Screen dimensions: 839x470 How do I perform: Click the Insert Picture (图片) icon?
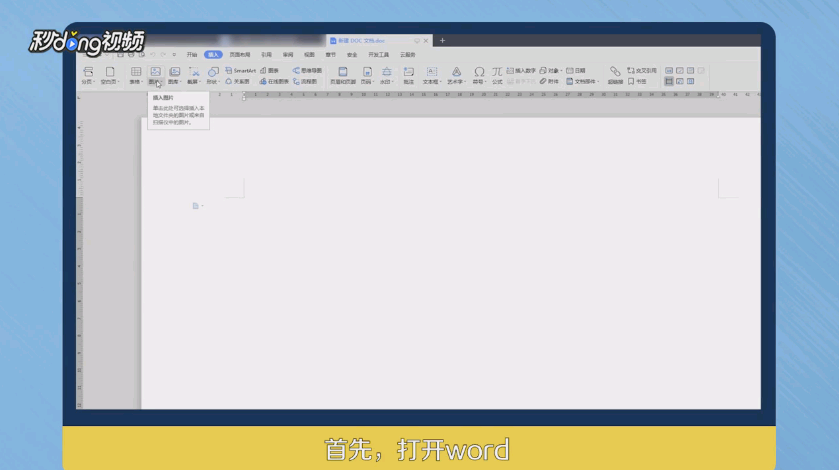pyautogui.click(x=155, y=72)
